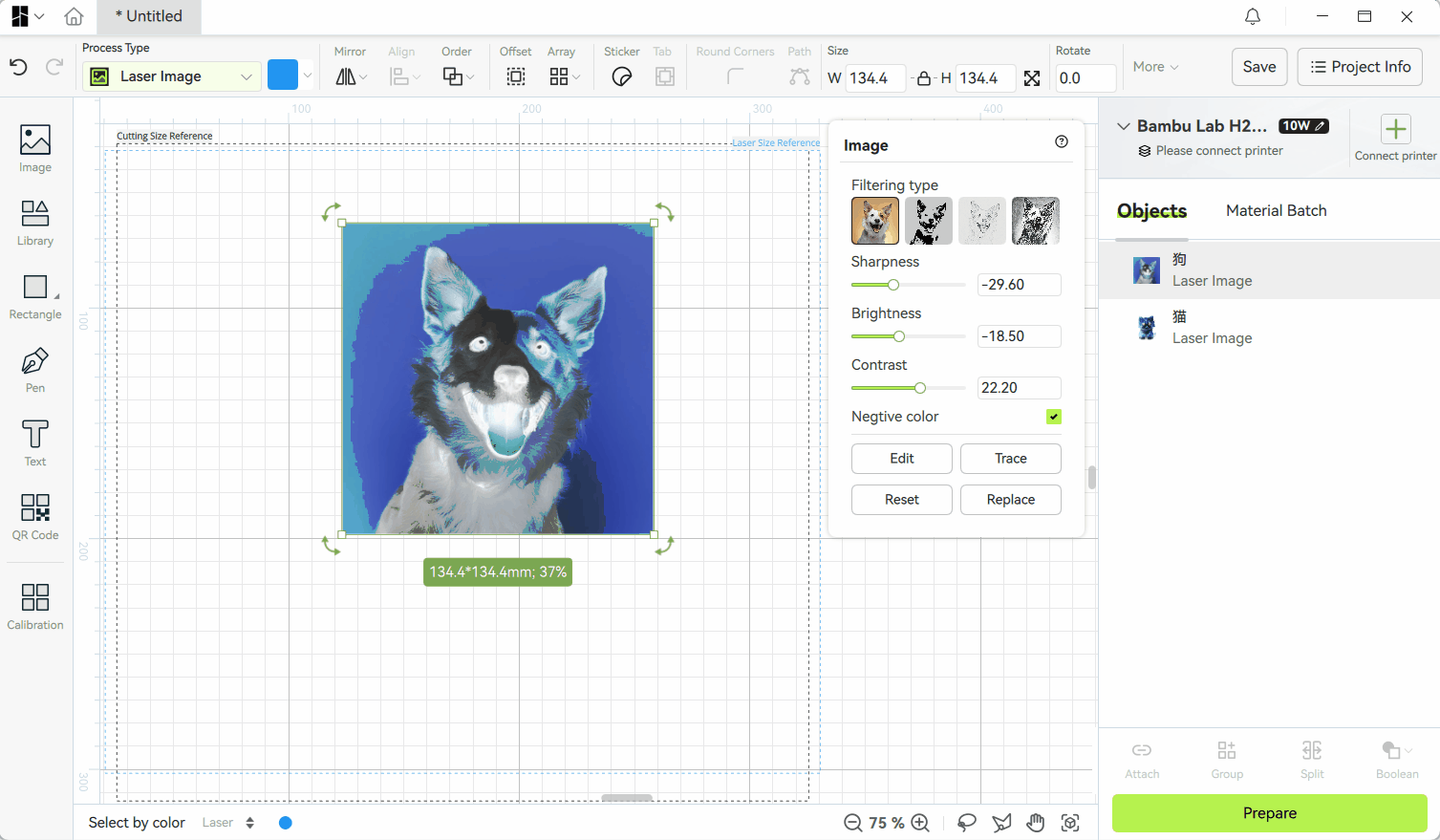Select the second black-white filtering type
The height and width of the screenshot is (840, 1440).
click(x=929, y=221)
